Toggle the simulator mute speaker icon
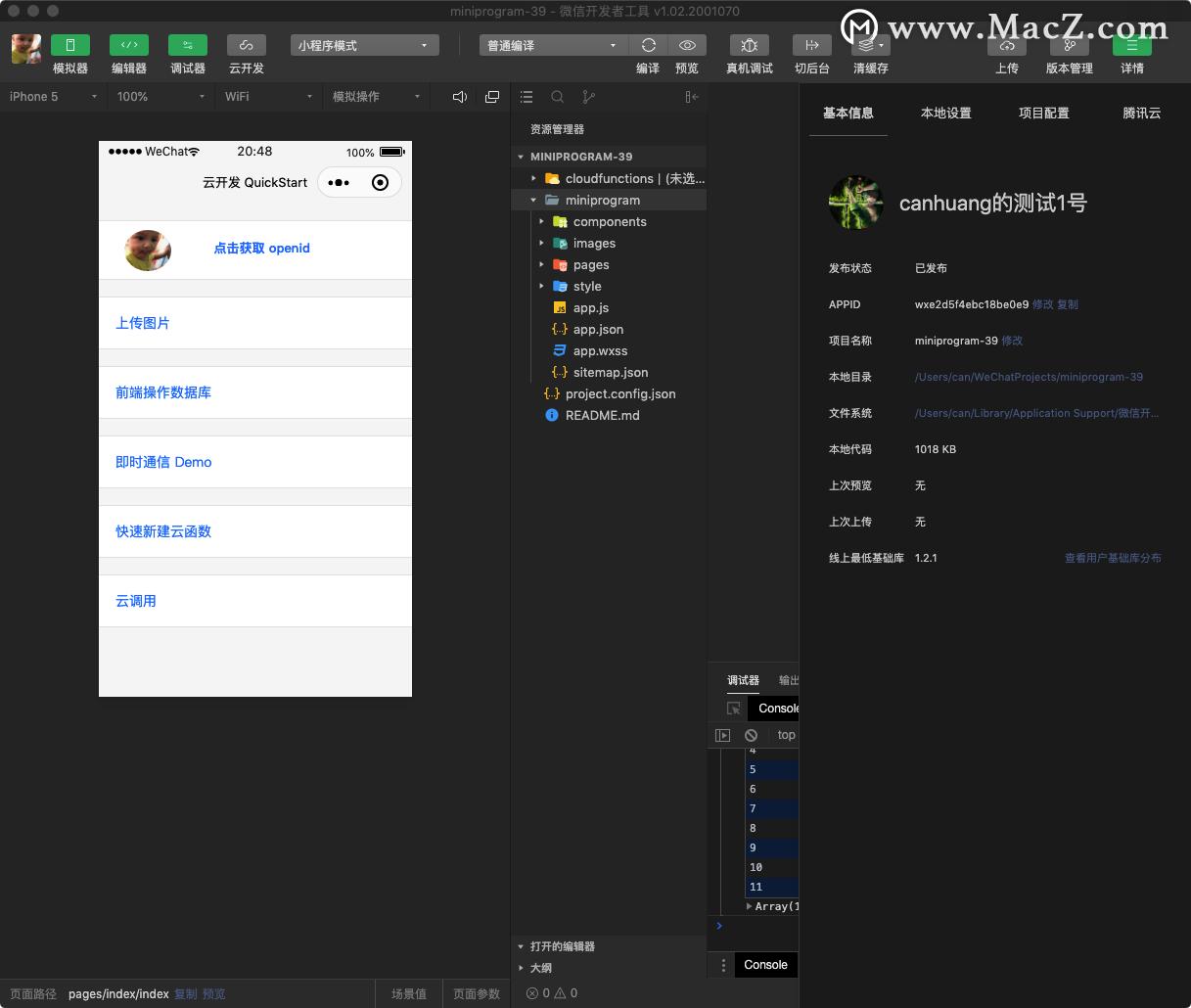 click(459, 97)
